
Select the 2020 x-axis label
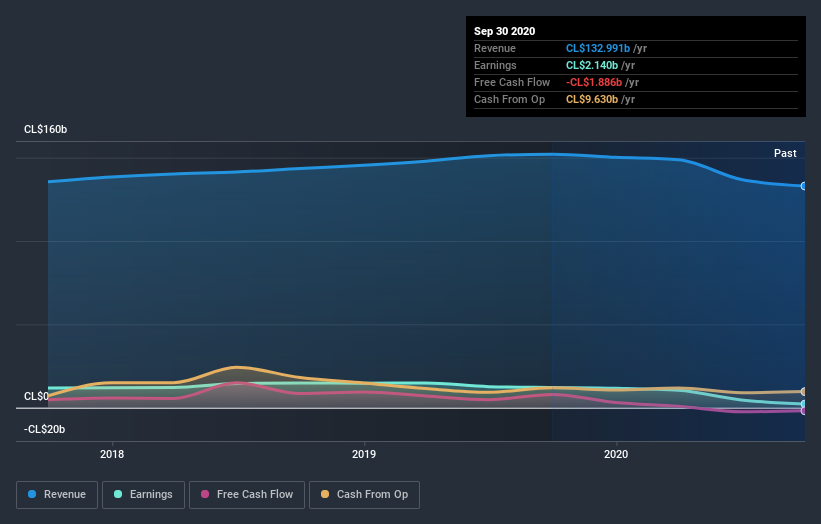tap(616, 454)
